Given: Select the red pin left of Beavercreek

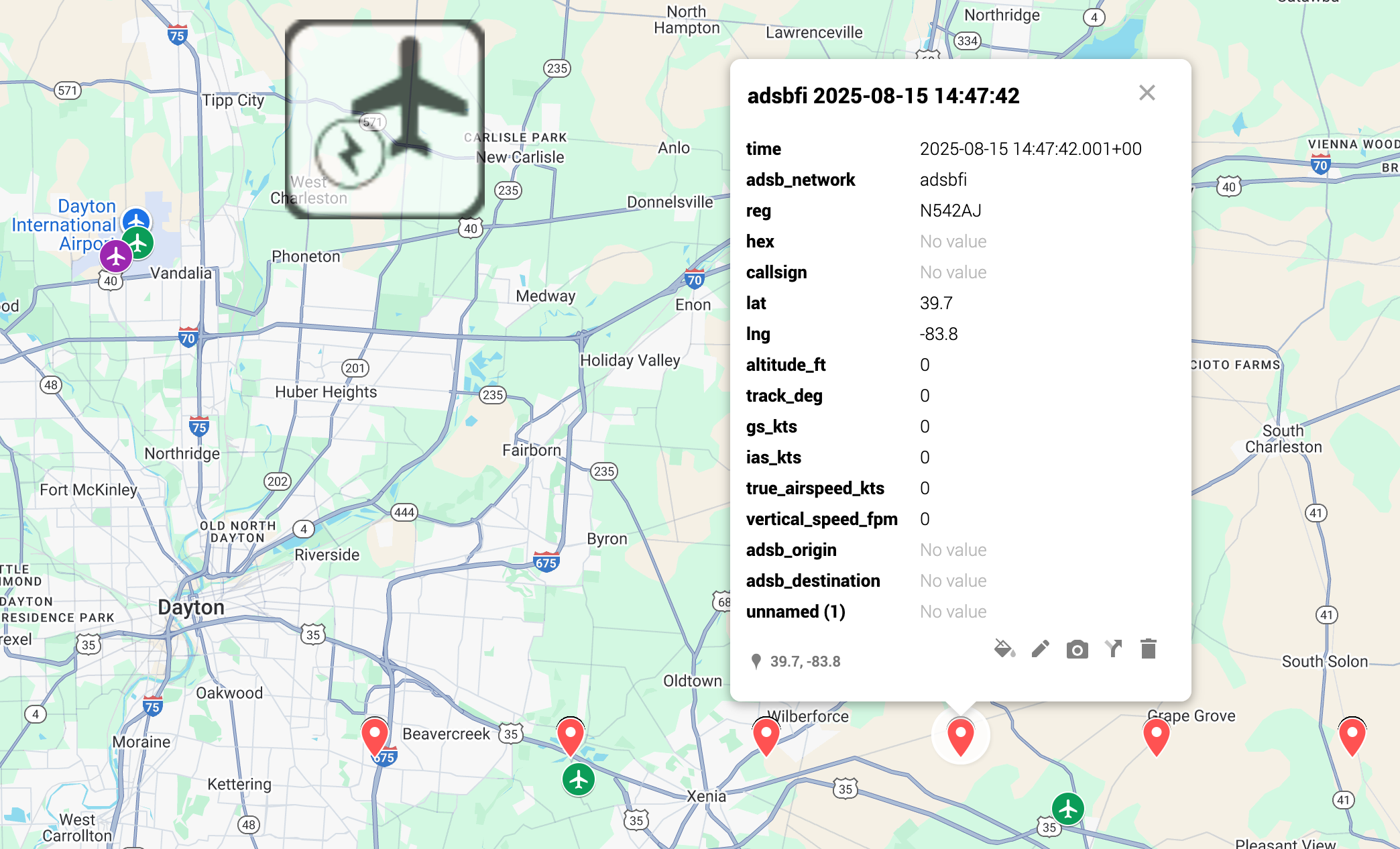Looking at the screenshot, I should [375, 735].
